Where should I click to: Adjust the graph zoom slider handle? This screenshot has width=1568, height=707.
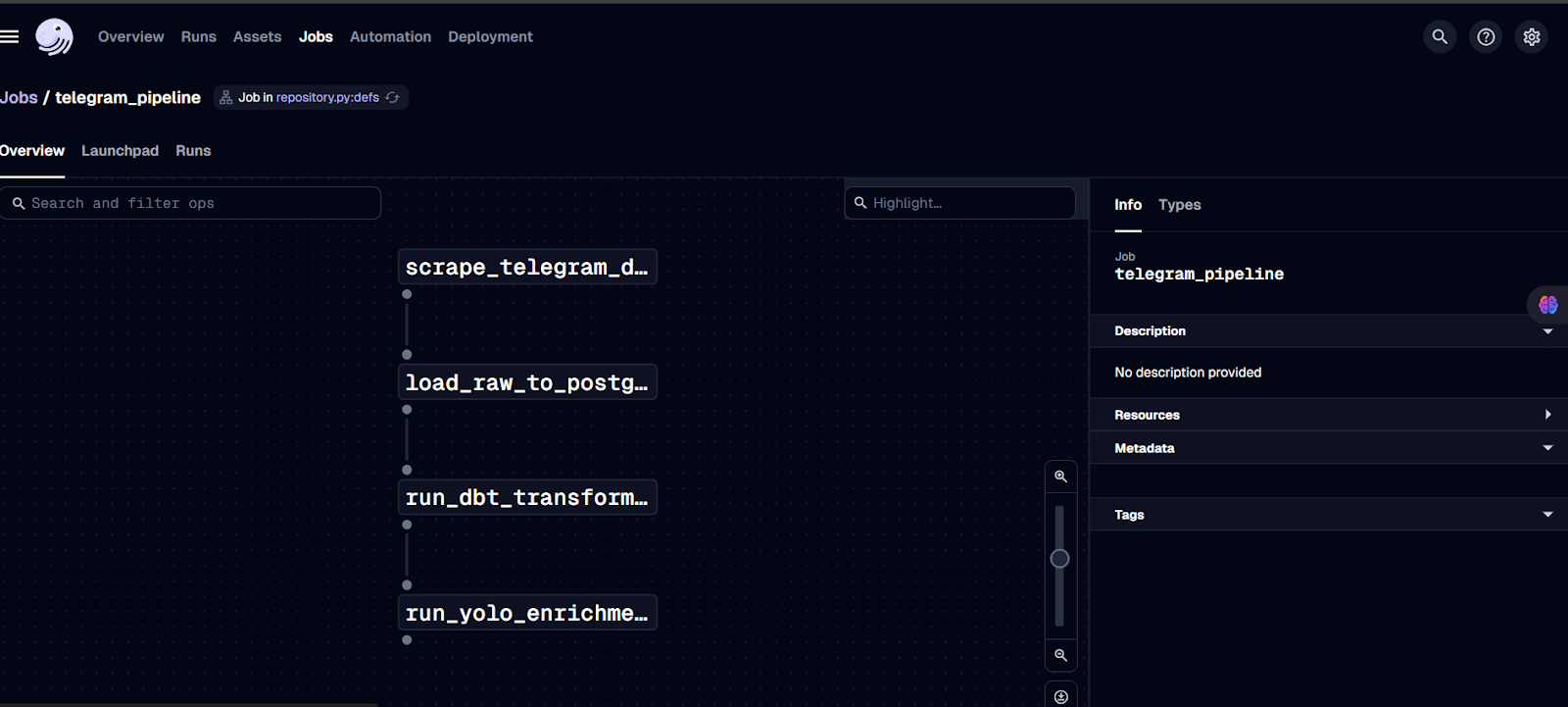point(1059,559)
